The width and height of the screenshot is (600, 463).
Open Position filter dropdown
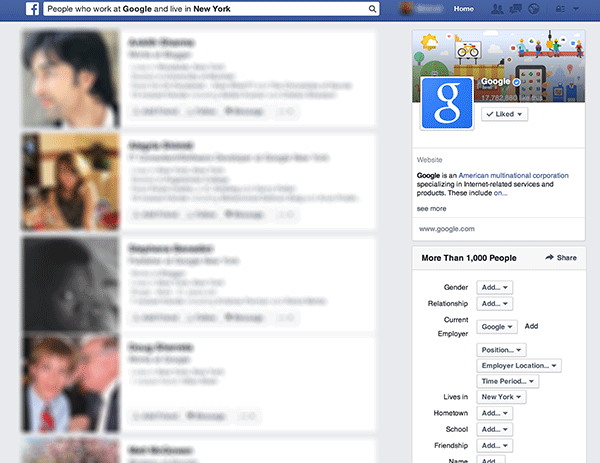[x=501, y=350]
